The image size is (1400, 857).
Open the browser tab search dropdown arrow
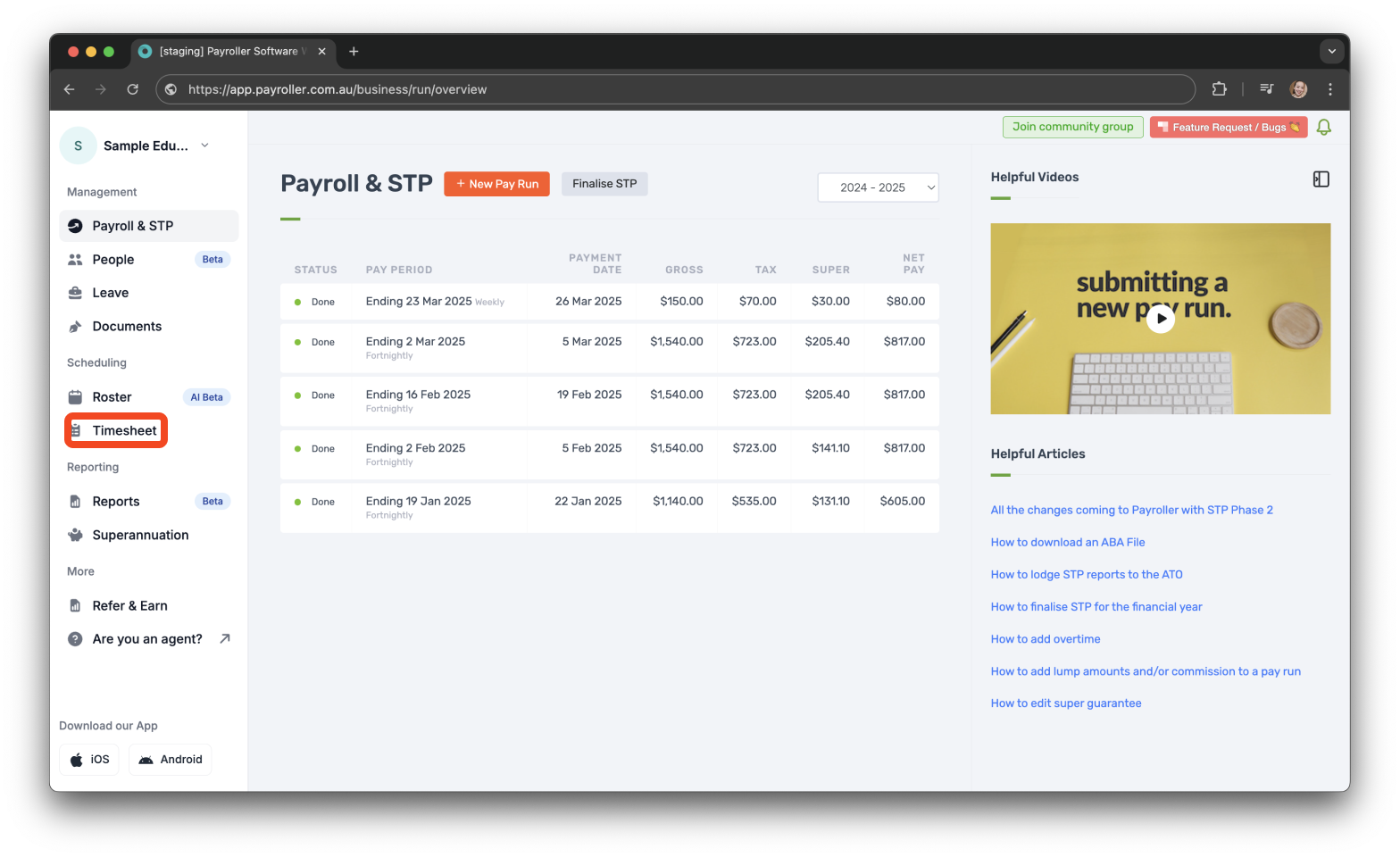(1331, 52)
